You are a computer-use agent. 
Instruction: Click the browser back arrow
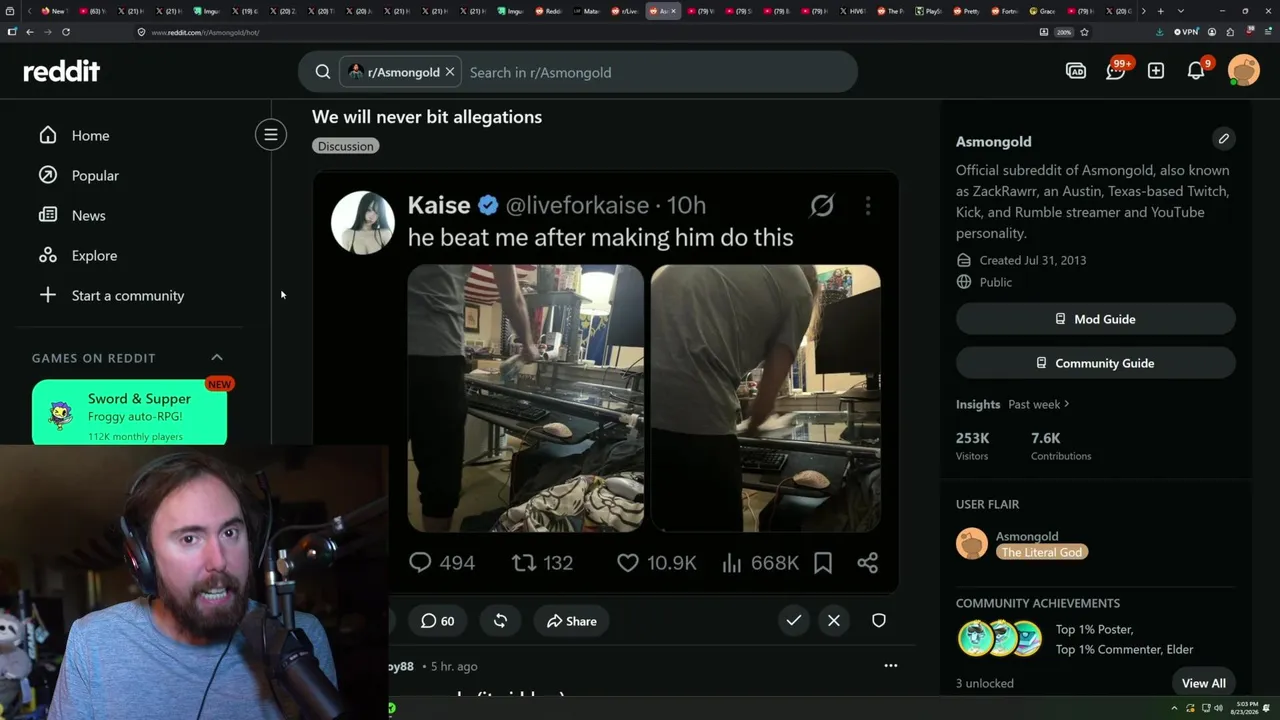pyautogui.click(x=30, y=32)
